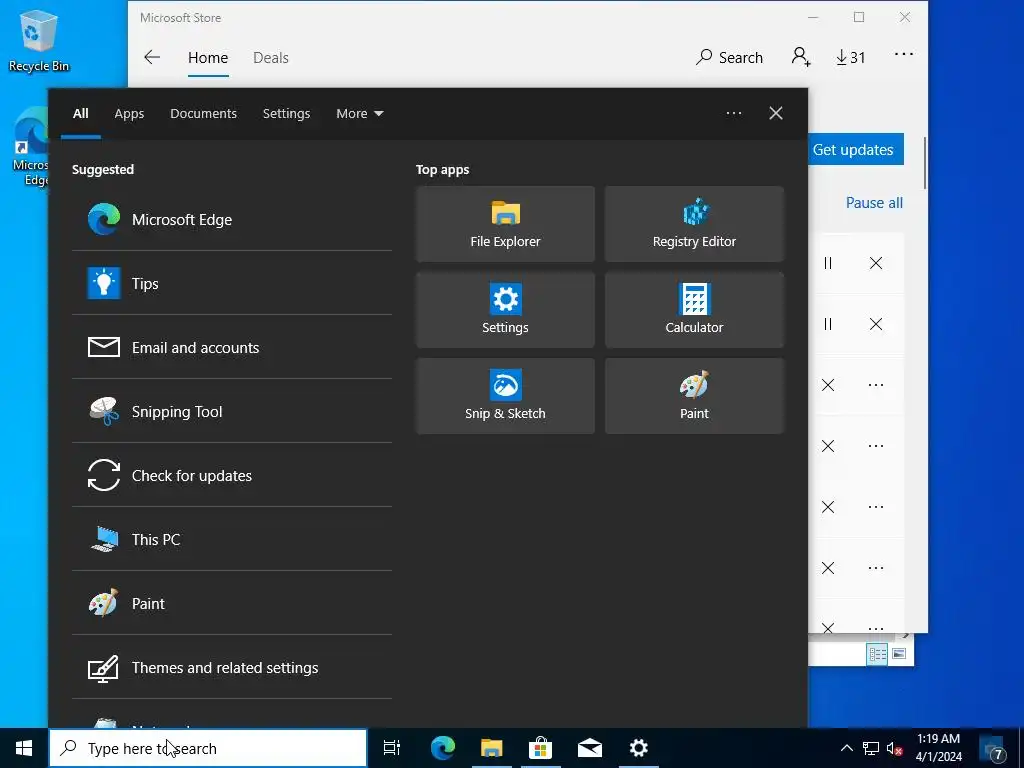Image resolution: width=1024 pixels, height=768 pixels.
Task: Close the search panel
Action: click(776, 114)
